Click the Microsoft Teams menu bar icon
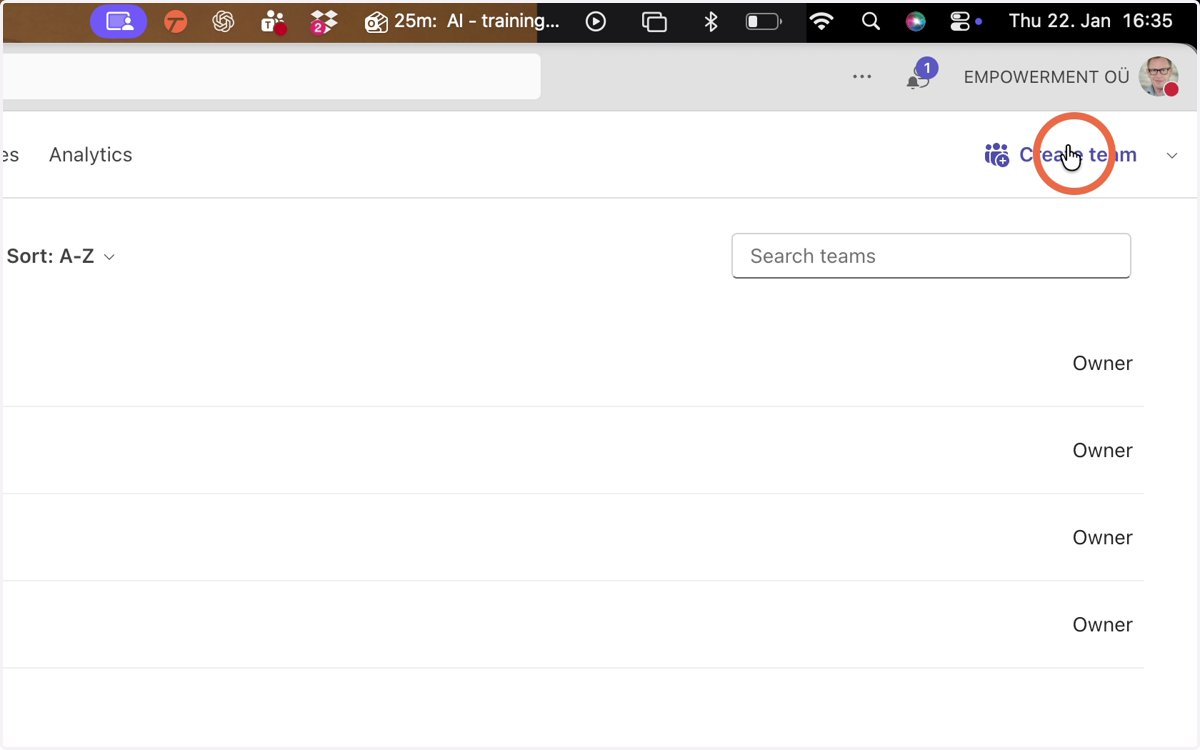Image resolution: width=1200 pixels, height=750 pixels. tap(273, 22)
